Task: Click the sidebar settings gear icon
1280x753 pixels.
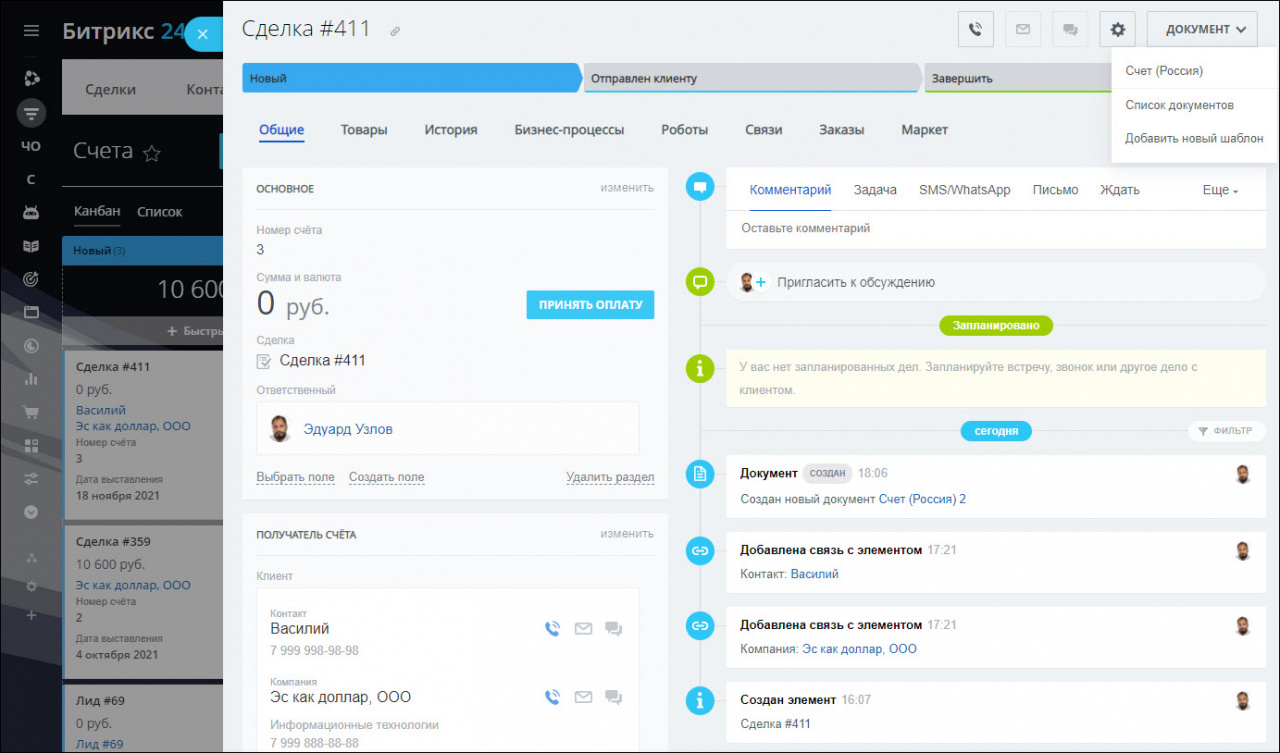Action: [31, 586]
